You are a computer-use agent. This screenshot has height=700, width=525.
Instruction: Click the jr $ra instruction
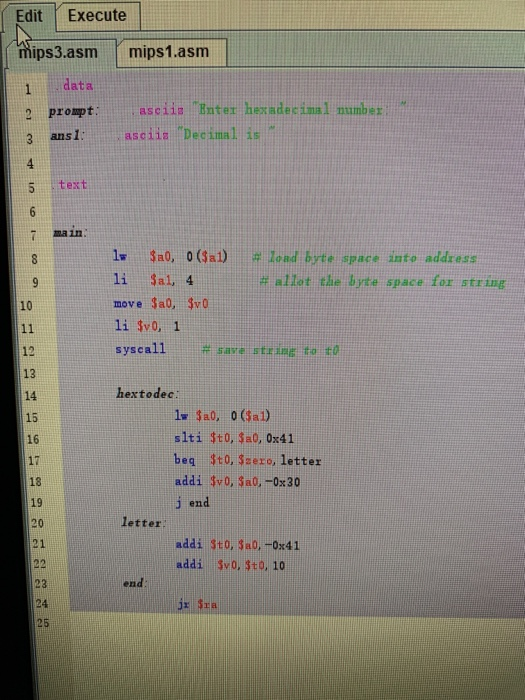click(x=197, y=604)
